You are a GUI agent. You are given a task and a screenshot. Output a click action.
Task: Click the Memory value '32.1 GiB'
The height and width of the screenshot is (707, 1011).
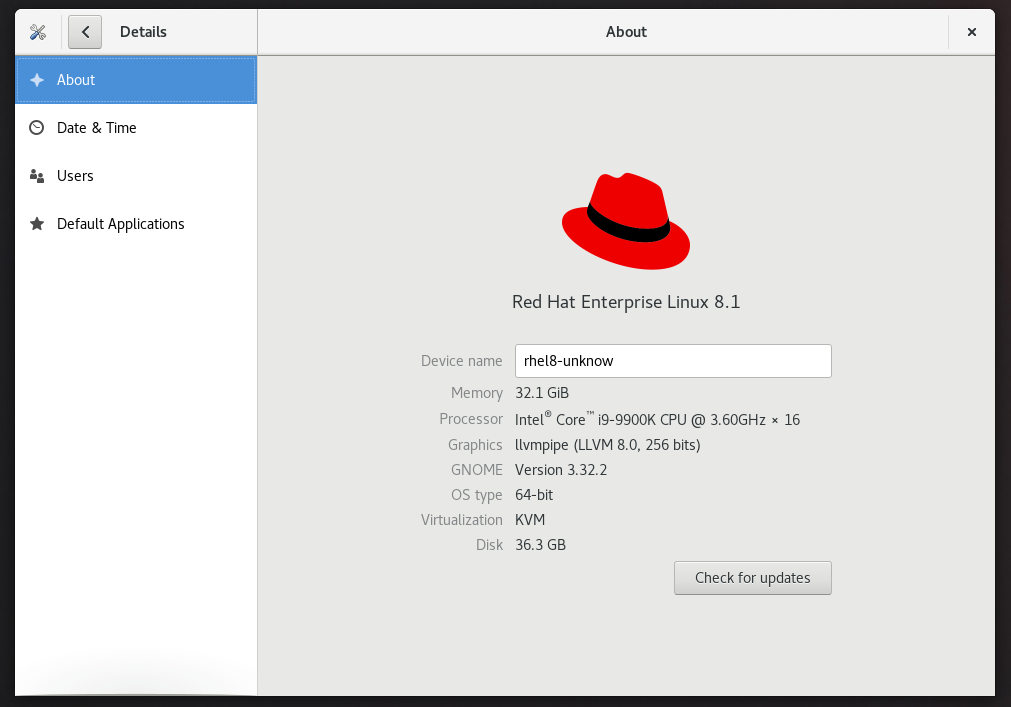542,393
